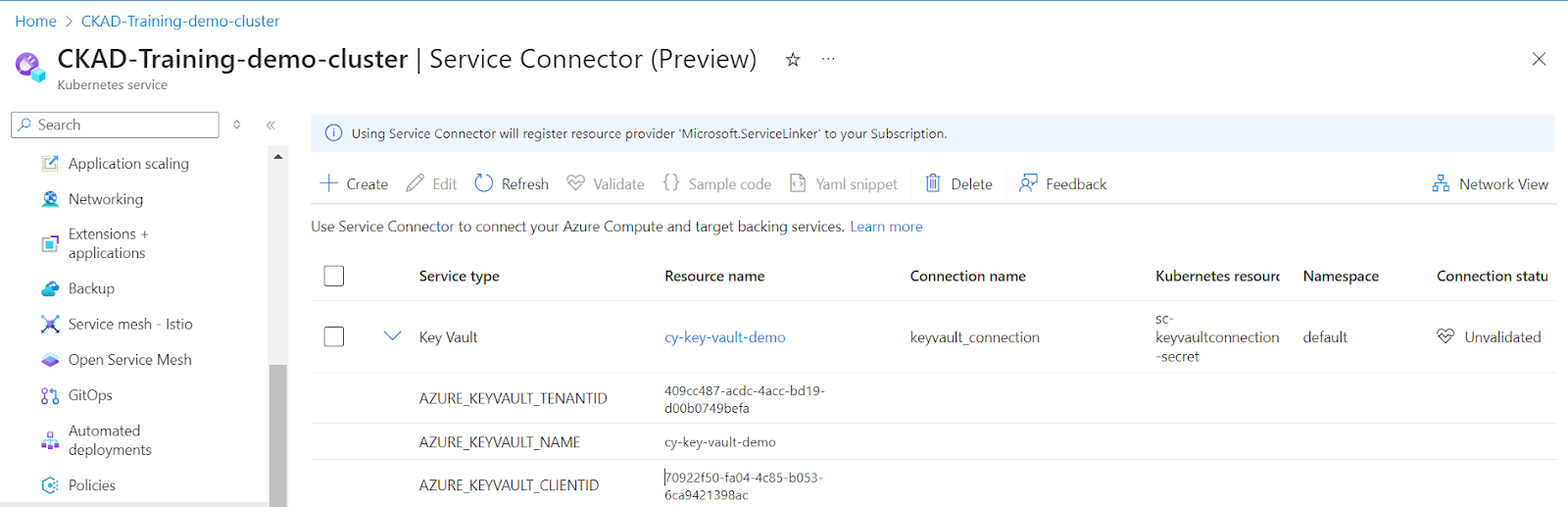The width and height of the screenshot is (1568, 507).
Task: Follow the Learn more link
Action: tap(886, 227)
